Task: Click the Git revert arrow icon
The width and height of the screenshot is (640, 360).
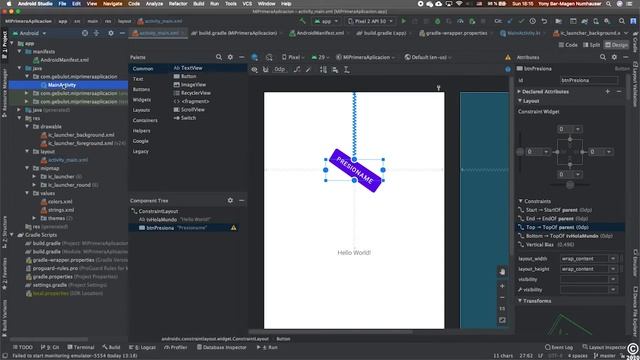Action: (x=544, y=21)
